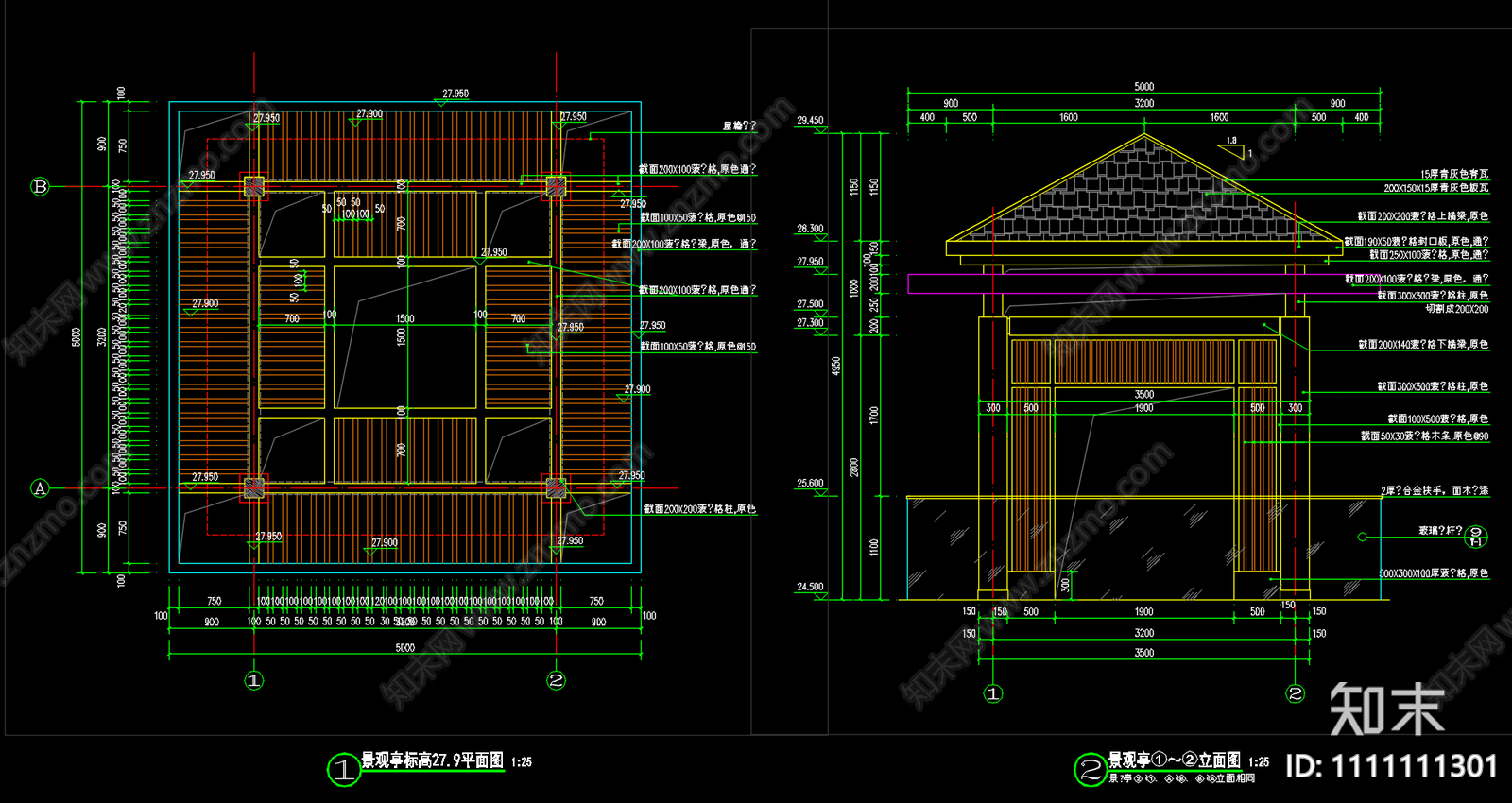
Task: Select grid axis bubble B on the plan
Action: point(40,186)
